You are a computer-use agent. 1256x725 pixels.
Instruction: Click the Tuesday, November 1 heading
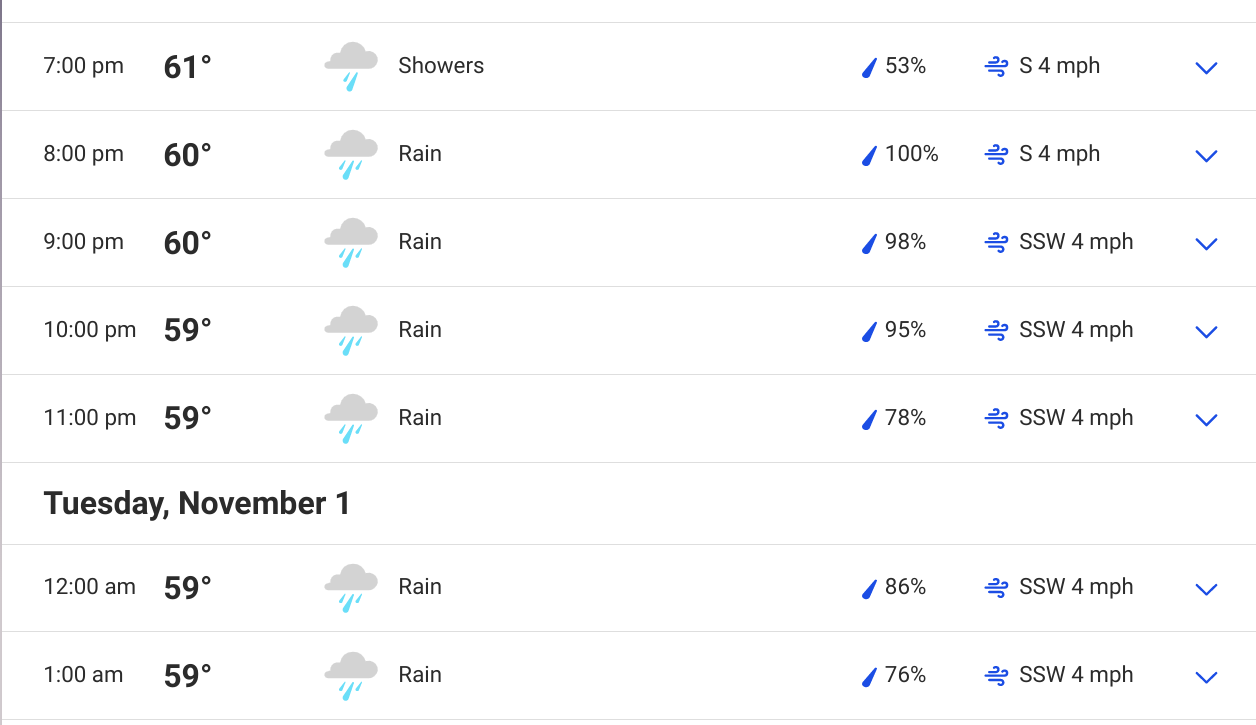[x=197, y=503]
